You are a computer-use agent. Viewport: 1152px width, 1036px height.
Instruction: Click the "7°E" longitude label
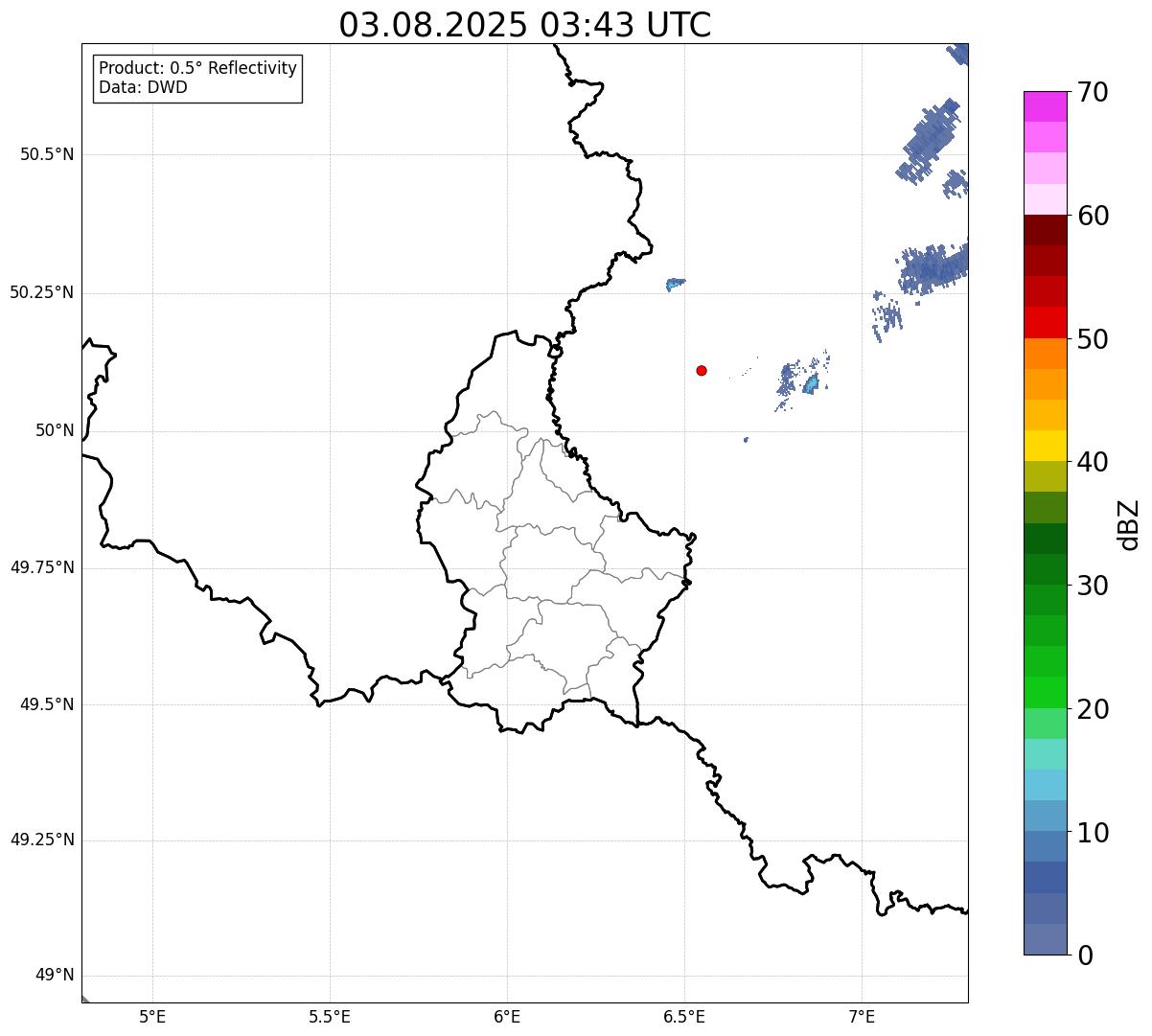click(862, 1017)
